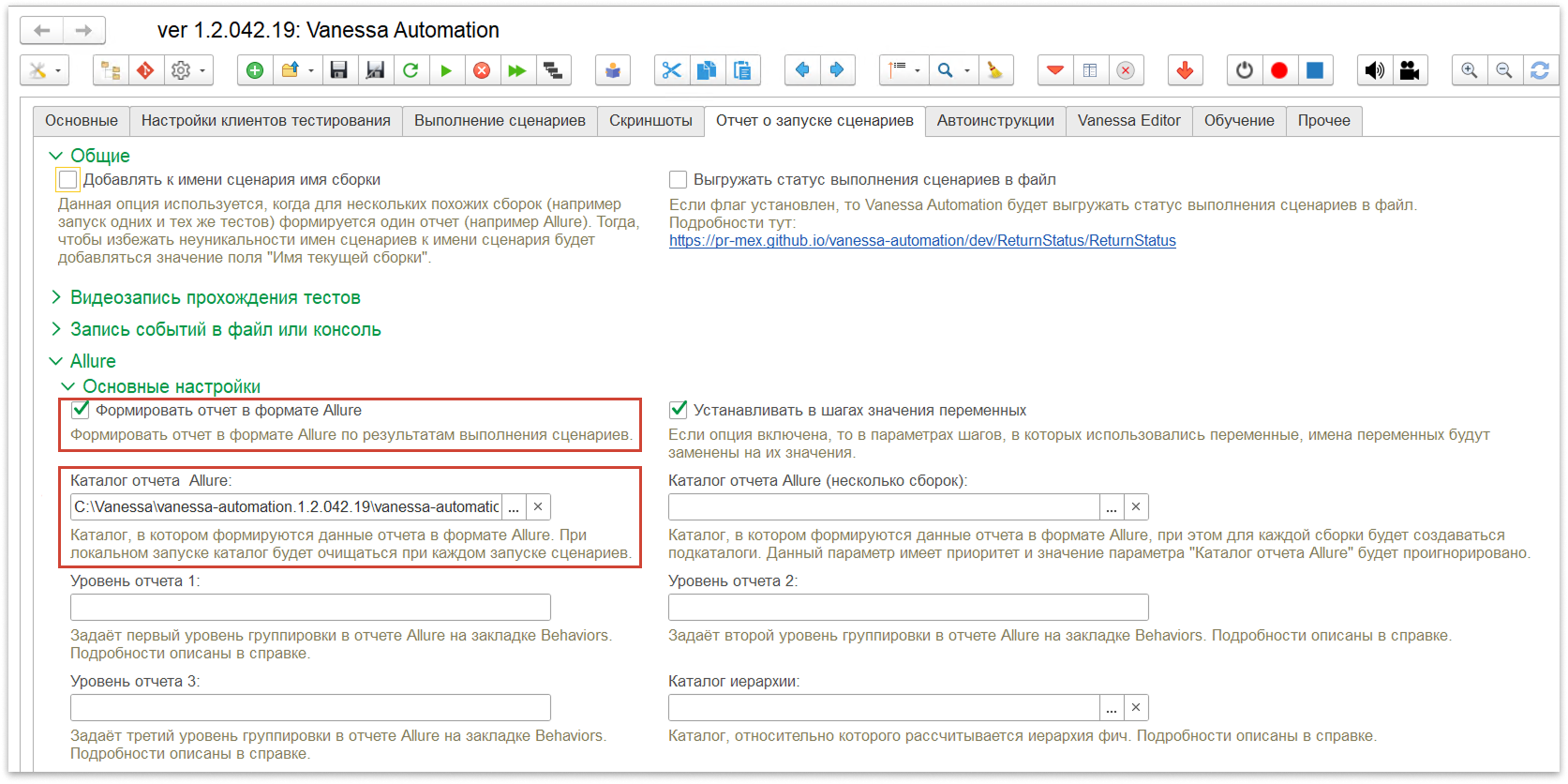This screenshot has height=784, width=1568.
Task: Switch to the 'Скриншоты' tab
Action: click(x=650, y=120)
